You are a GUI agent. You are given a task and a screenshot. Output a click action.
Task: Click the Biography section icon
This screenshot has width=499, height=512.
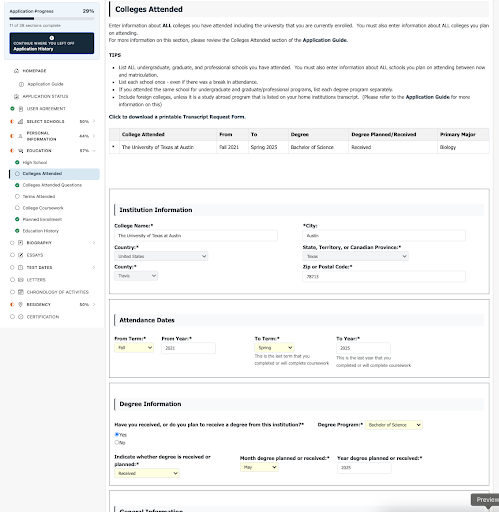tap(21, 243)
